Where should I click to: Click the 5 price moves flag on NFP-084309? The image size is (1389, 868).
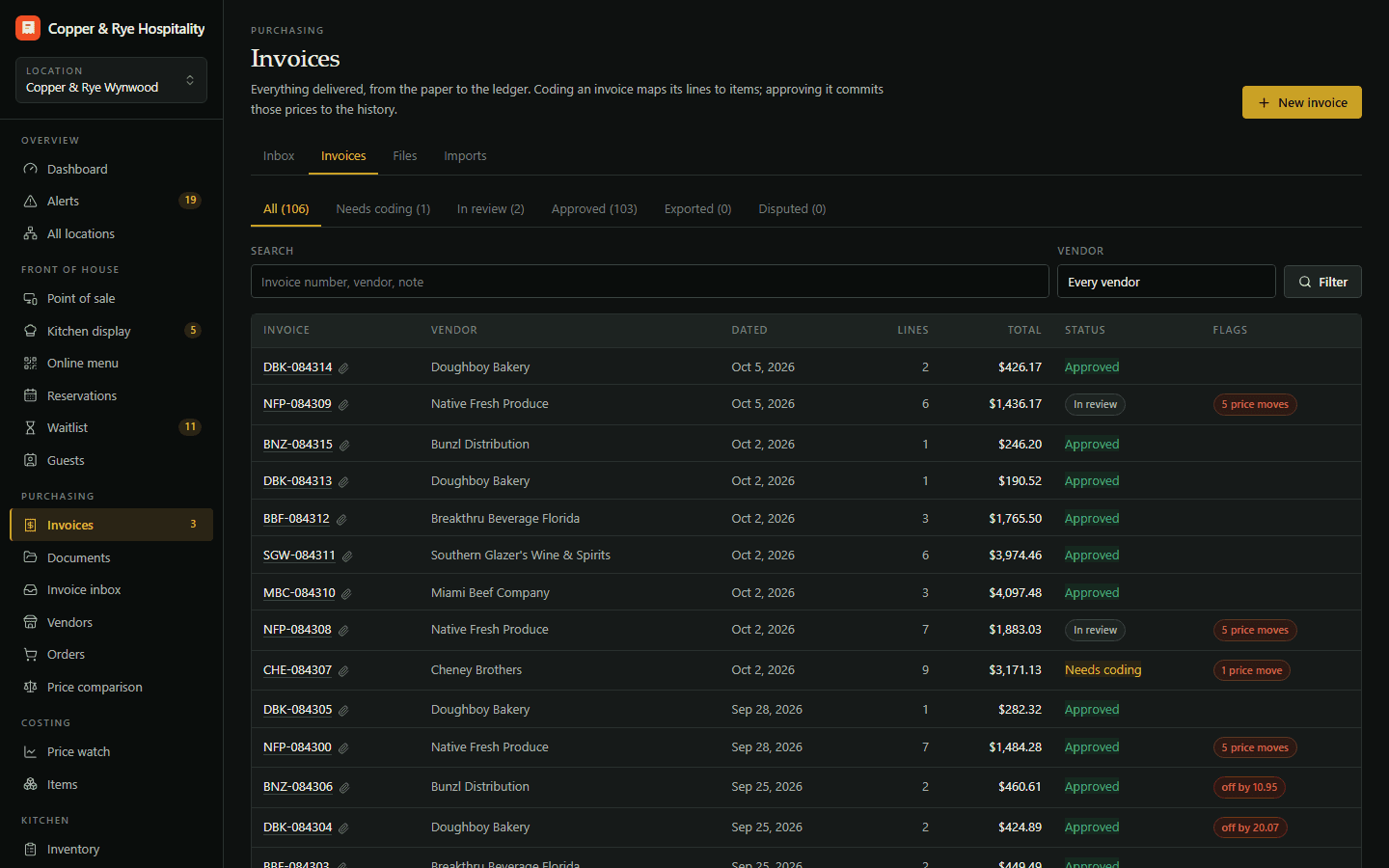[x=1255, y=405]
